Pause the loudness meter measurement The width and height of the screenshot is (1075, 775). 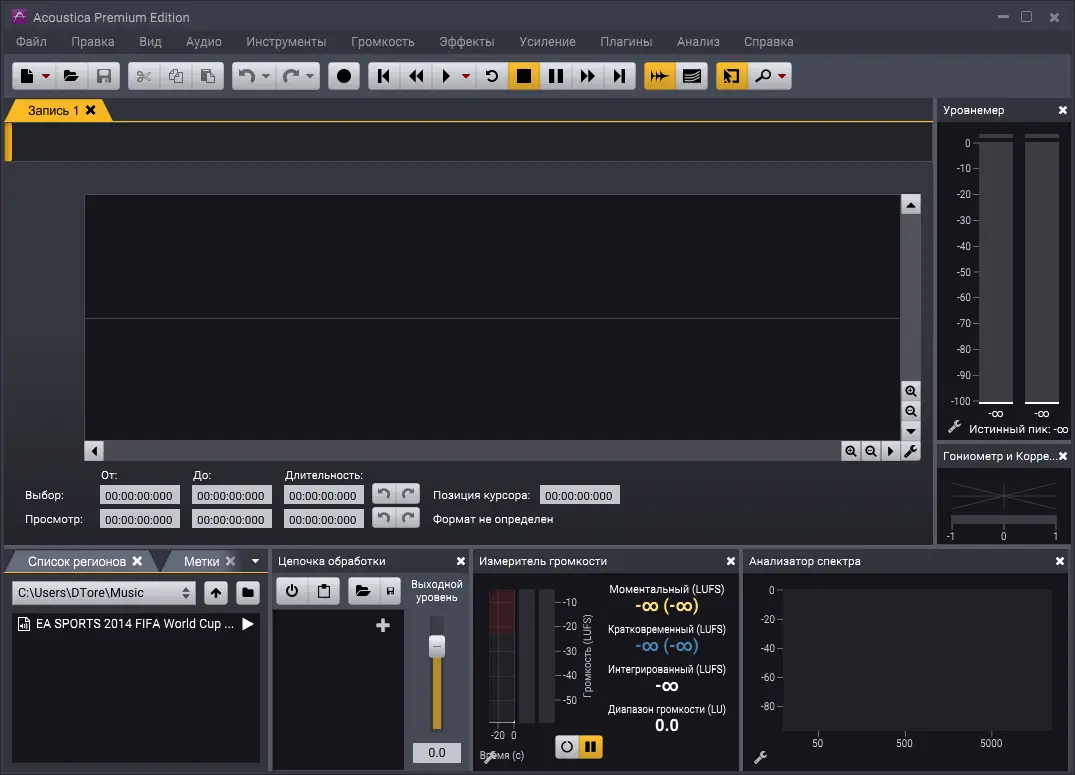590,746
